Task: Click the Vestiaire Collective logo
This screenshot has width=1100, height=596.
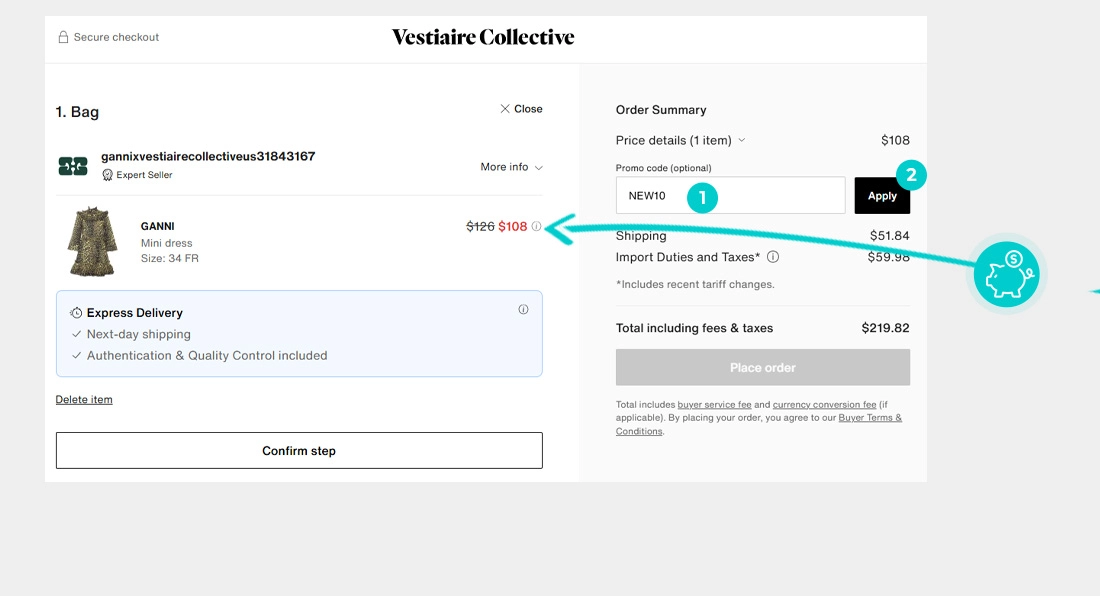Action: (x=483, y=37)
